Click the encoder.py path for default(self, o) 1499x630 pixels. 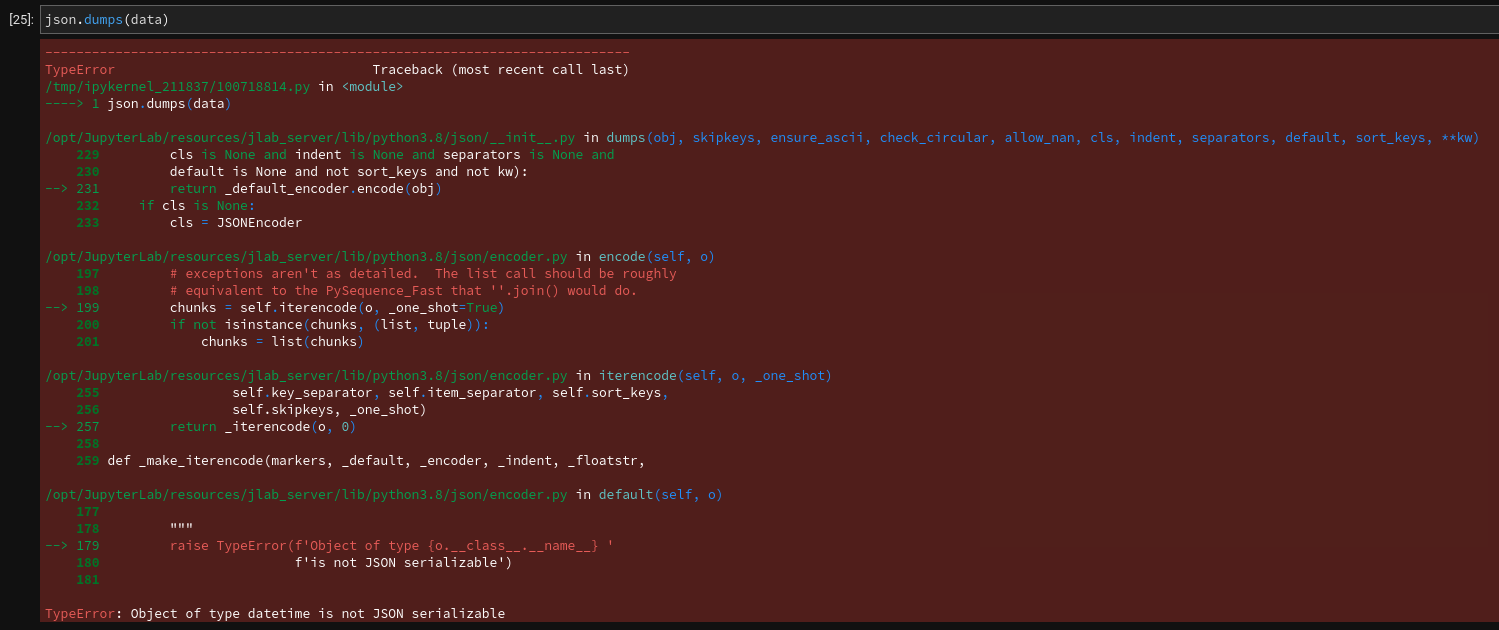click(306, 495)
